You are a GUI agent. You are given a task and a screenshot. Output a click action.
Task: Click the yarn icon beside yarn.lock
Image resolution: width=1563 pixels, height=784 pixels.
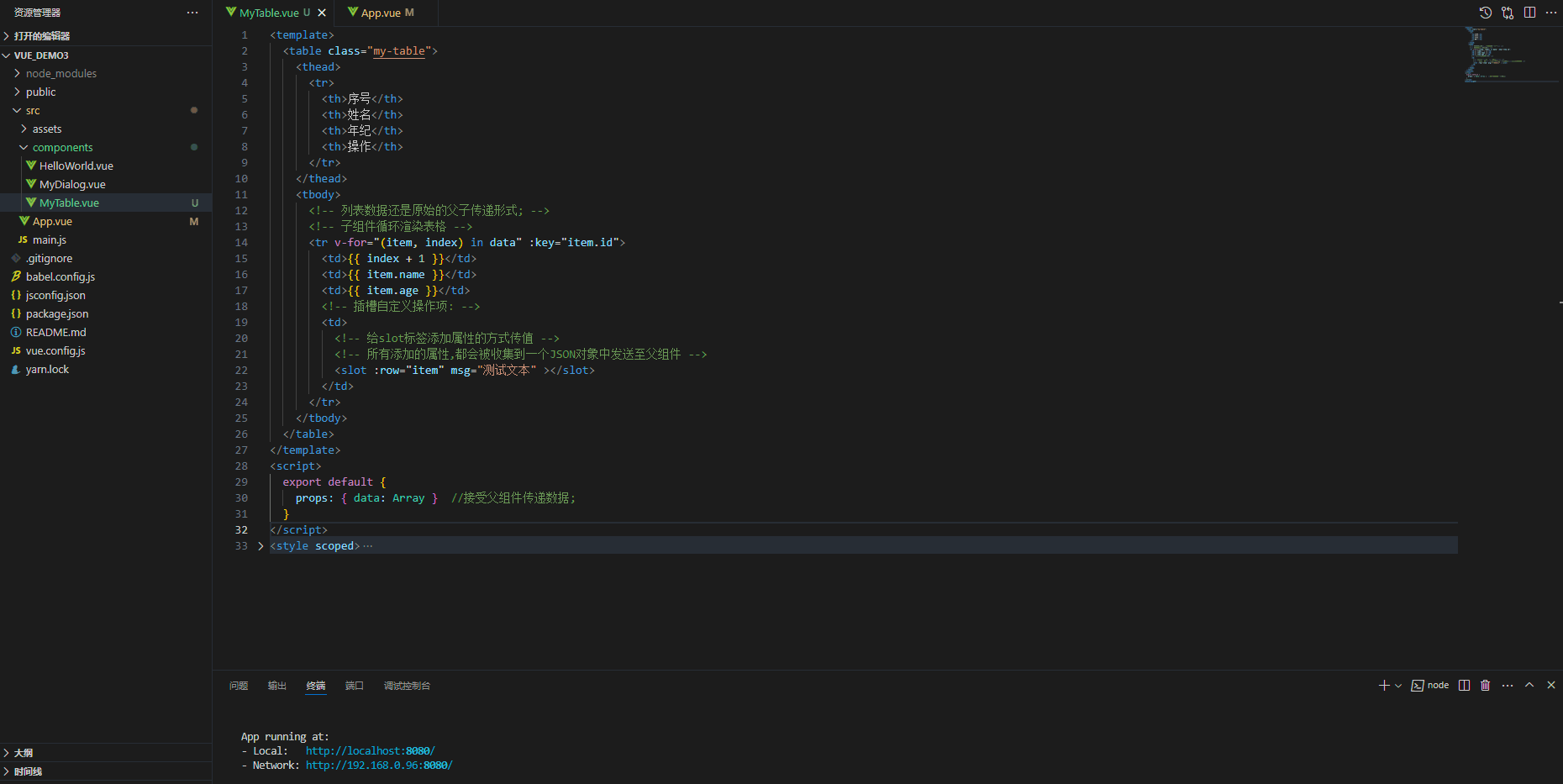pyautogui.click(x=16, y=369)
